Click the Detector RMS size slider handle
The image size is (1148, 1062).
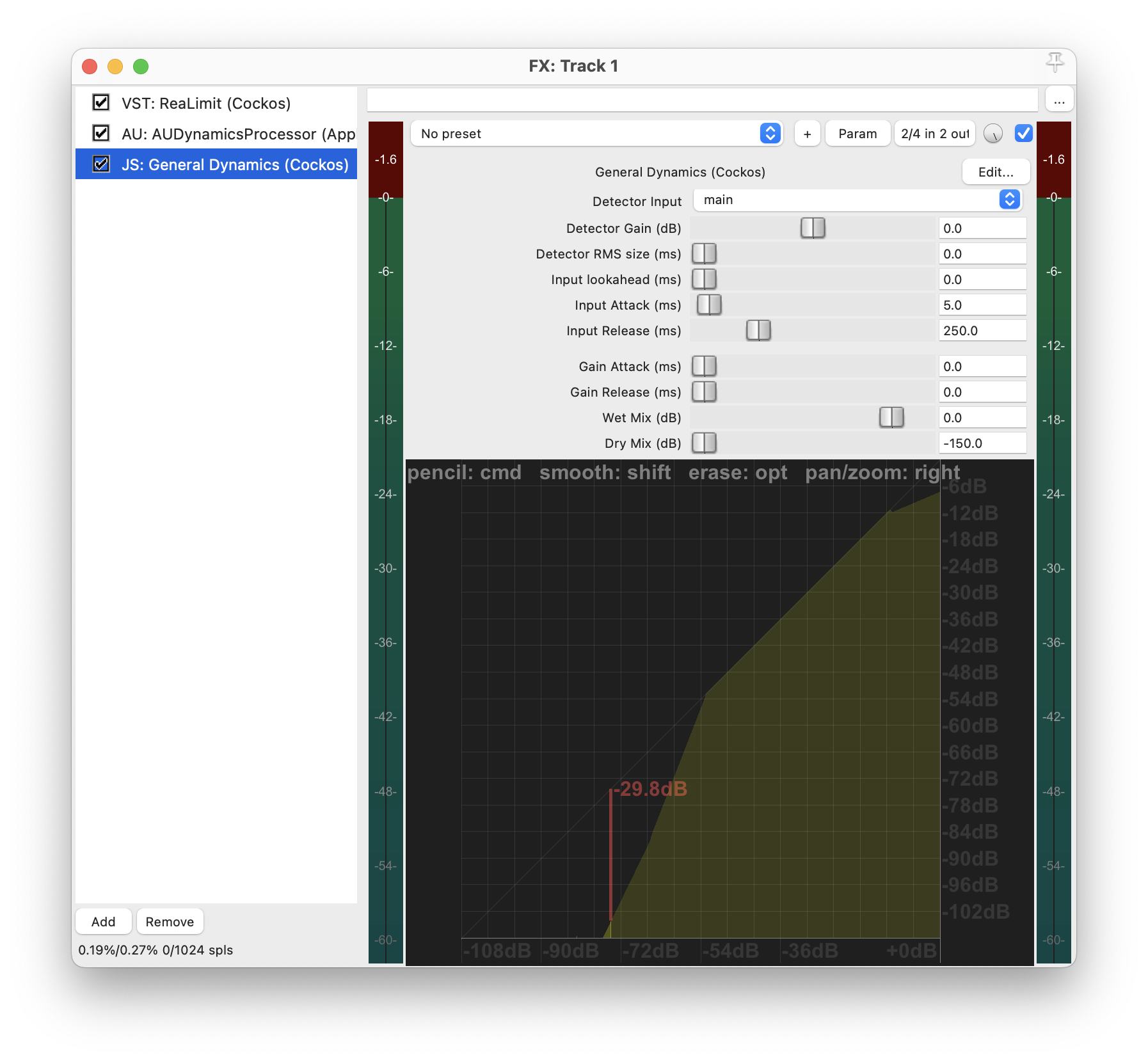(x=704, y=254)
